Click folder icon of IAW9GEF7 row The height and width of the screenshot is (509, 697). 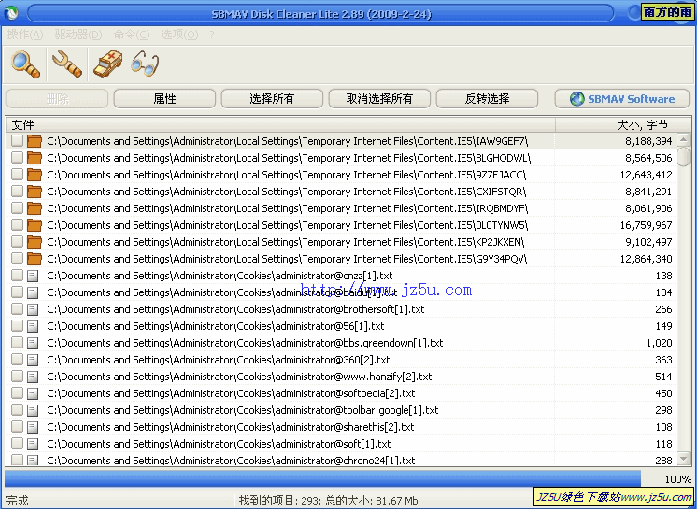34,141
